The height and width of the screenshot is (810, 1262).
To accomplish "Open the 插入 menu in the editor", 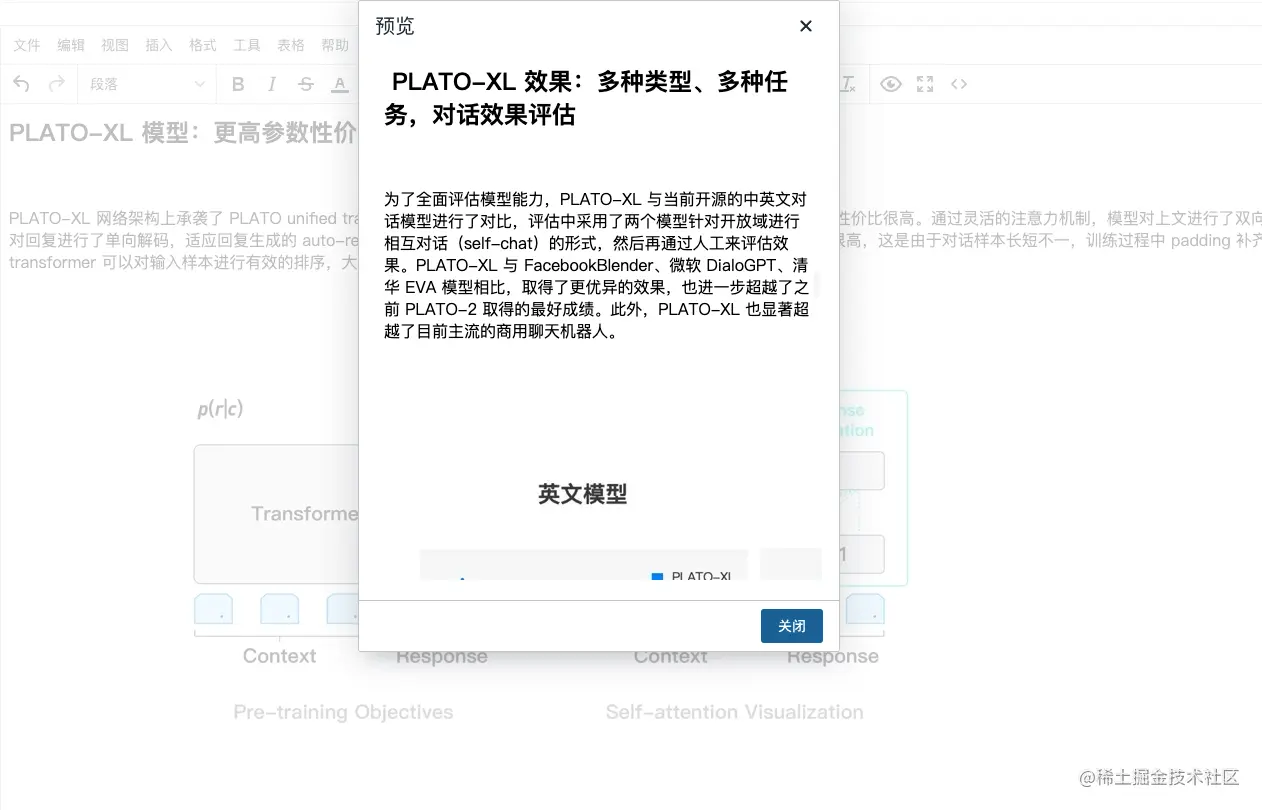I will 159,45.
